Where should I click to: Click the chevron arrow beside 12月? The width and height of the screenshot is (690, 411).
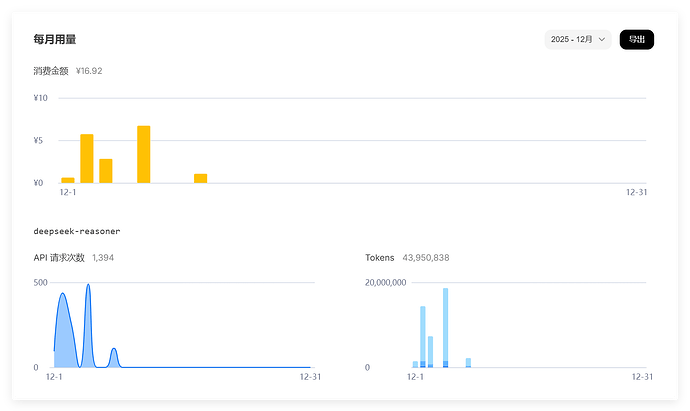pyautogui.click(x=602, y=40)
